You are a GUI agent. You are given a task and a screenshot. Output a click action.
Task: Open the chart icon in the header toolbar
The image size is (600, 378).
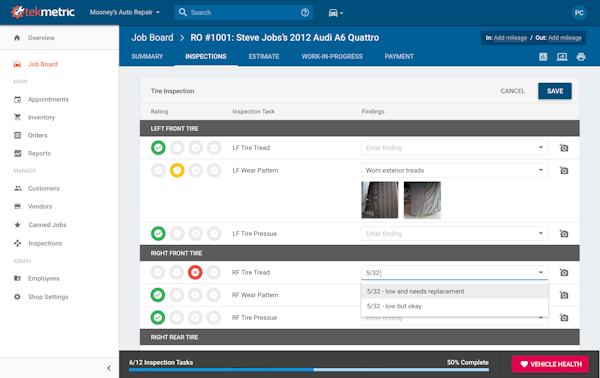[543, 57]
